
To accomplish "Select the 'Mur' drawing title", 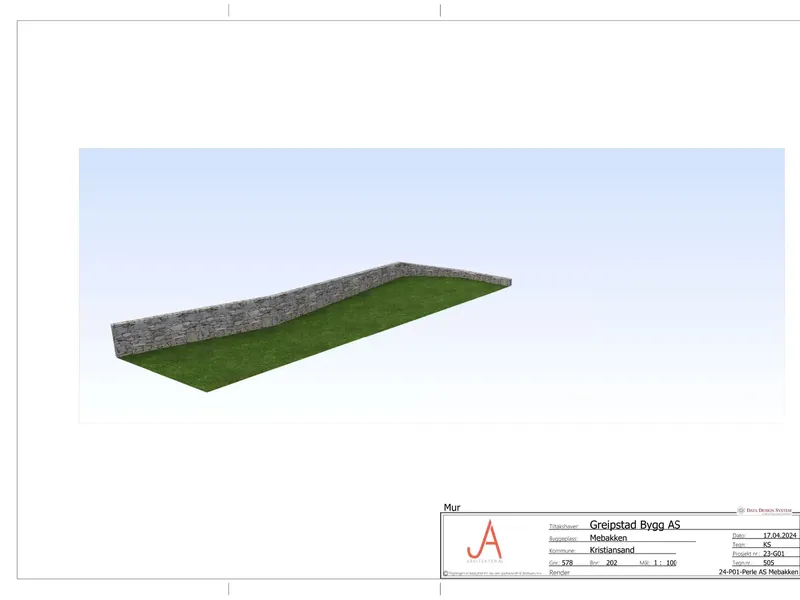I will 452,507.
